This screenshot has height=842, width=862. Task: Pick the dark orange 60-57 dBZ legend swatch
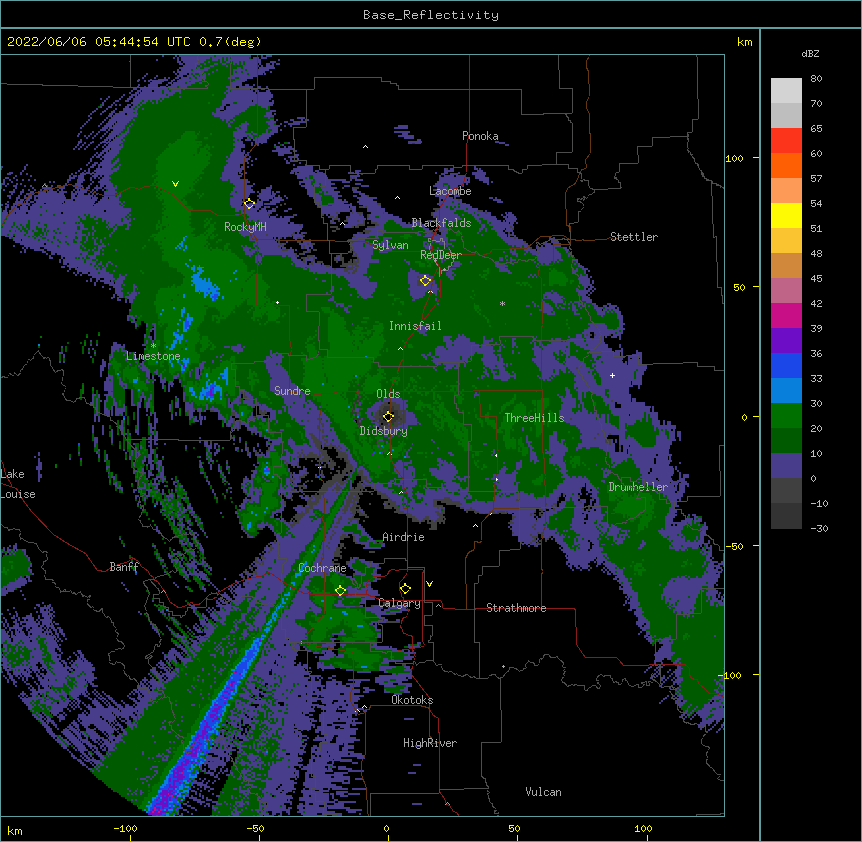coord(786,166)
